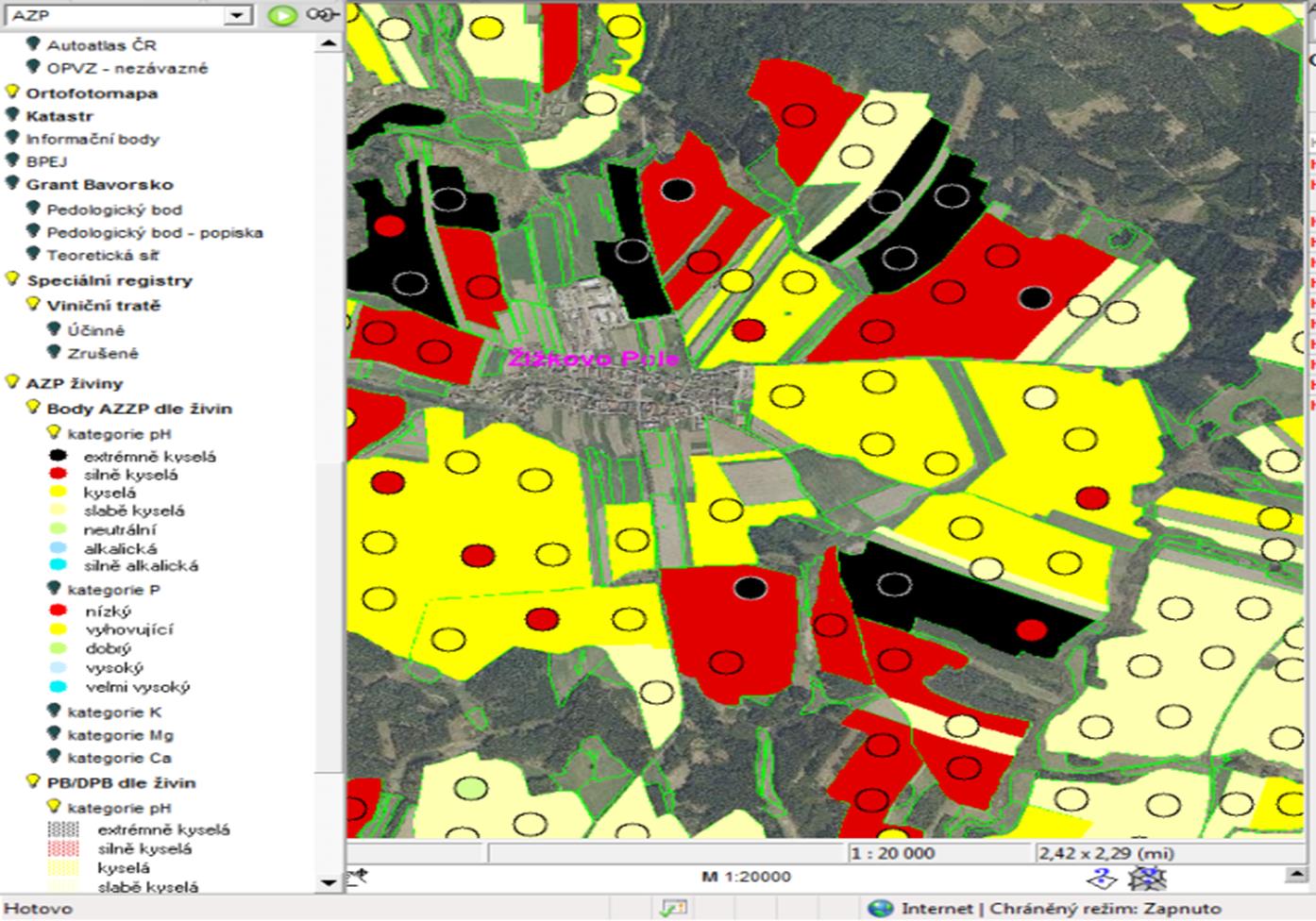
Task: Toggle the Body AZZP dle živin bulb
Action: 33,408
